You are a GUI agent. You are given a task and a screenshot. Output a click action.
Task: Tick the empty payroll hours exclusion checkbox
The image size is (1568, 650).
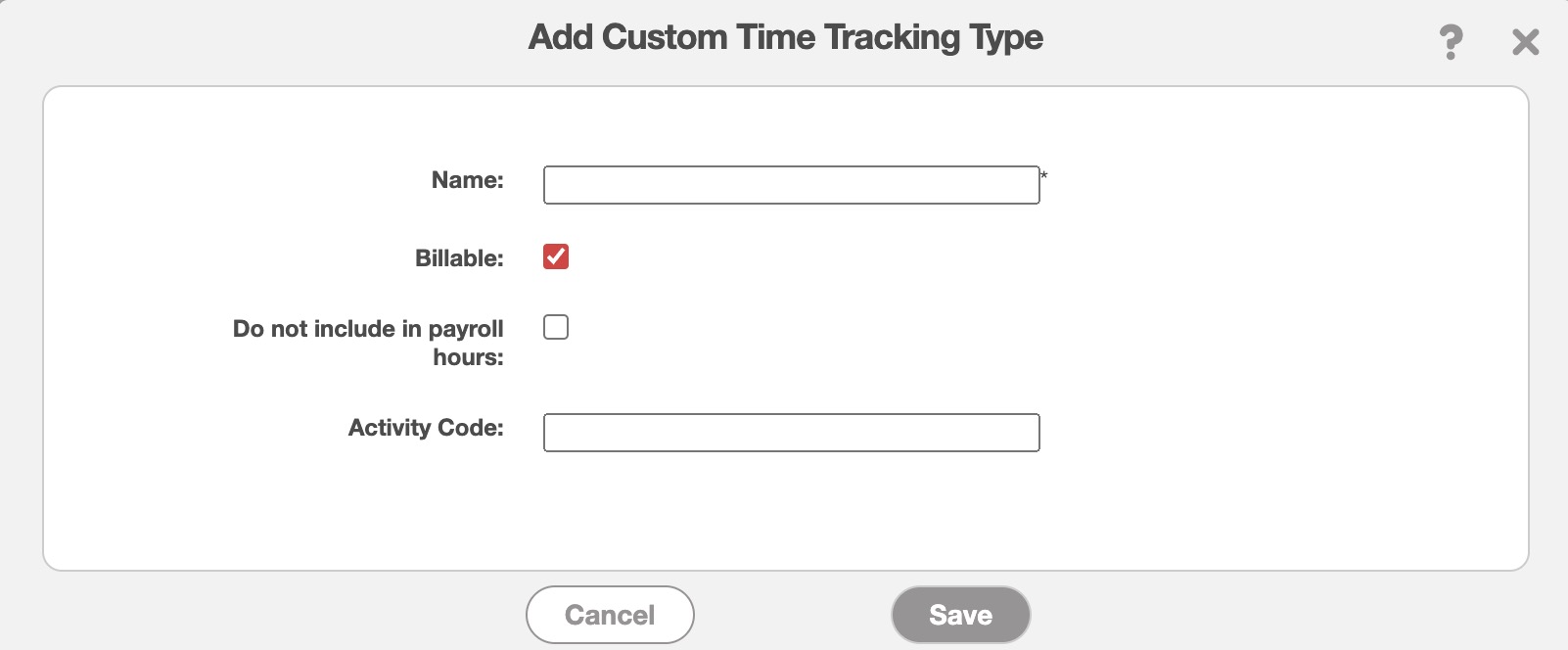(556, 327)
